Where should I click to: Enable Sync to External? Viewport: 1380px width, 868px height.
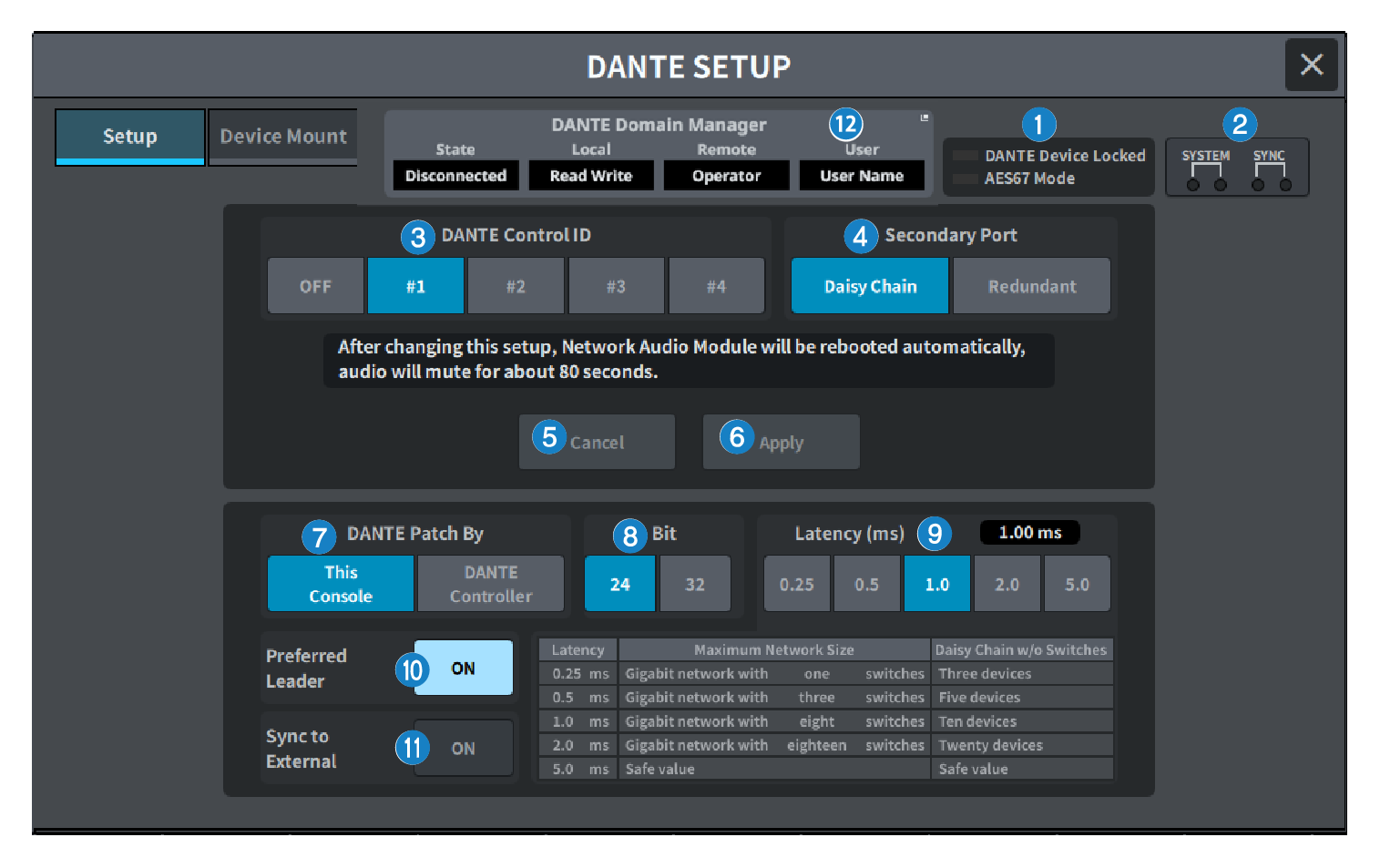(x=463, y=748)
